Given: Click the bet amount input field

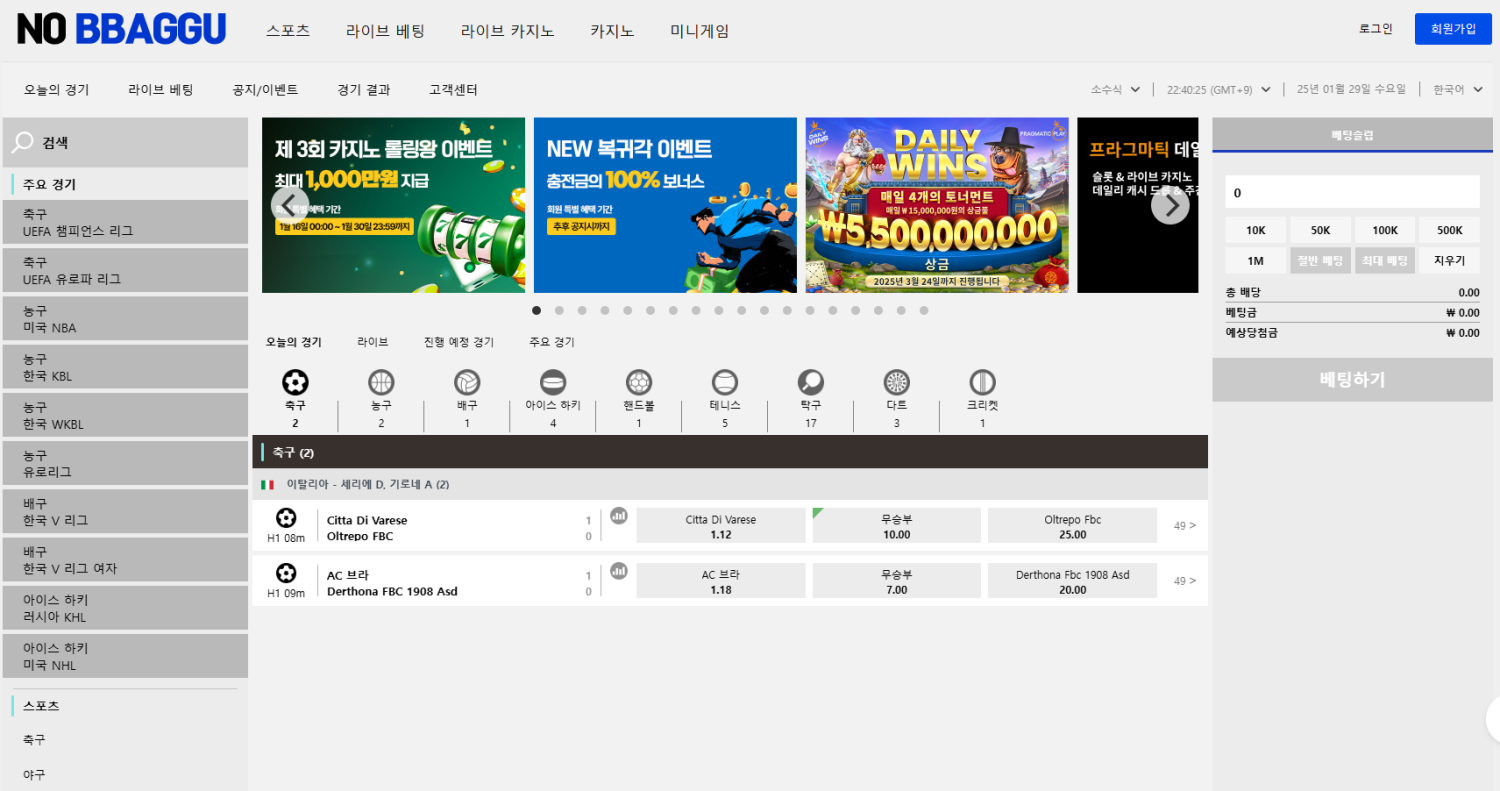Looking at the screenshot, I should click(x=1352, y=191).
